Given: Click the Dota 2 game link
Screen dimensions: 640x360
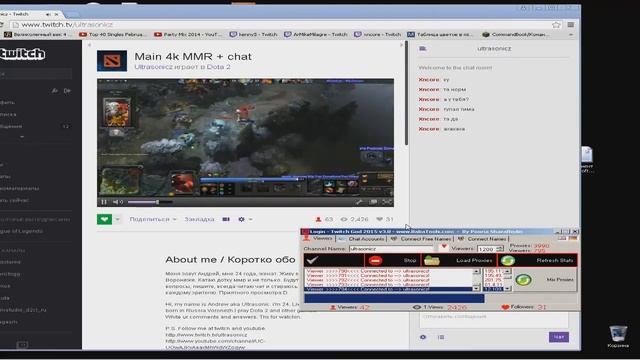Looking at the screenshot, I should [218, 67].
